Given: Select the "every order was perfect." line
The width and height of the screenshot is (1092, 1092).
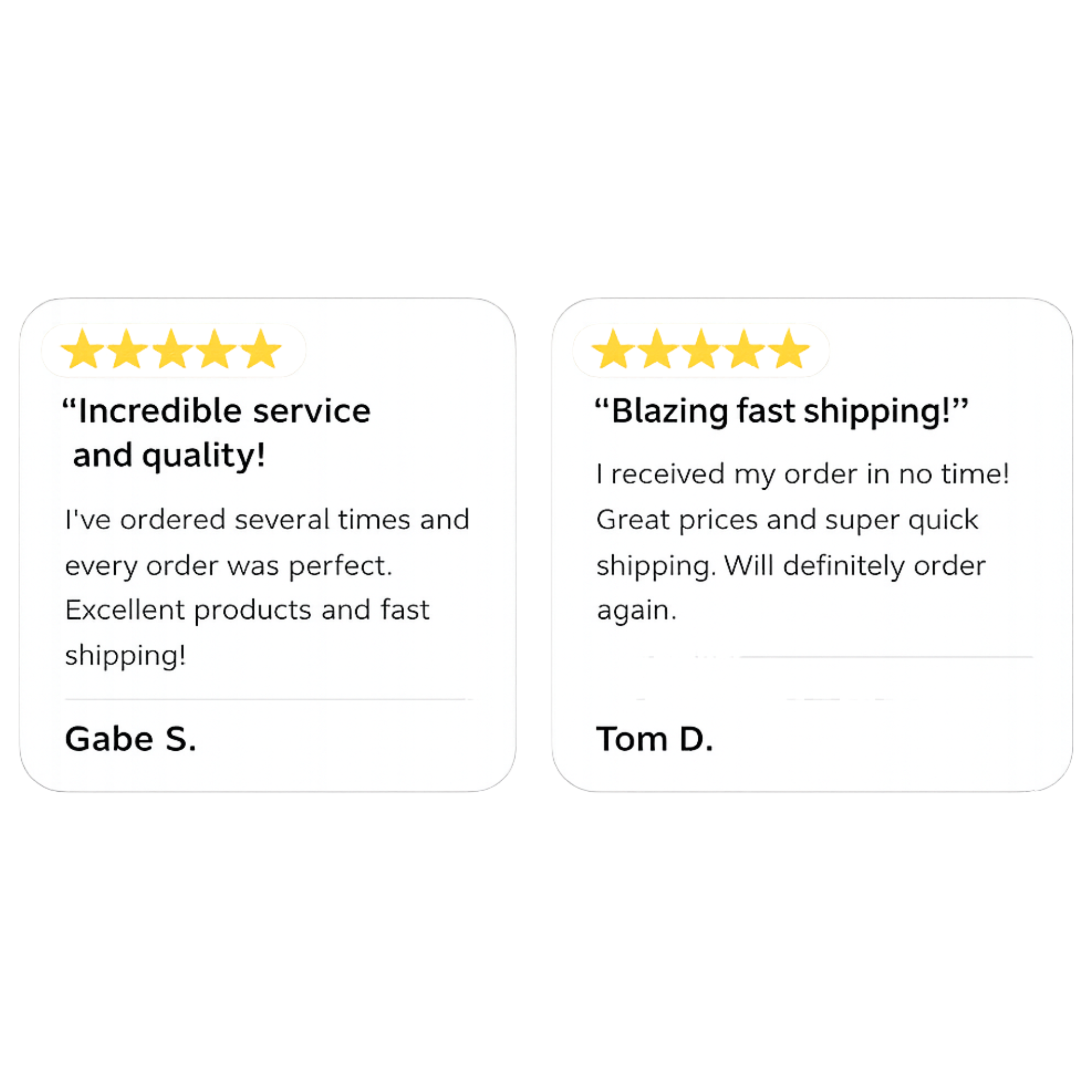Looking at the screenshot, I should pos(228,566).
